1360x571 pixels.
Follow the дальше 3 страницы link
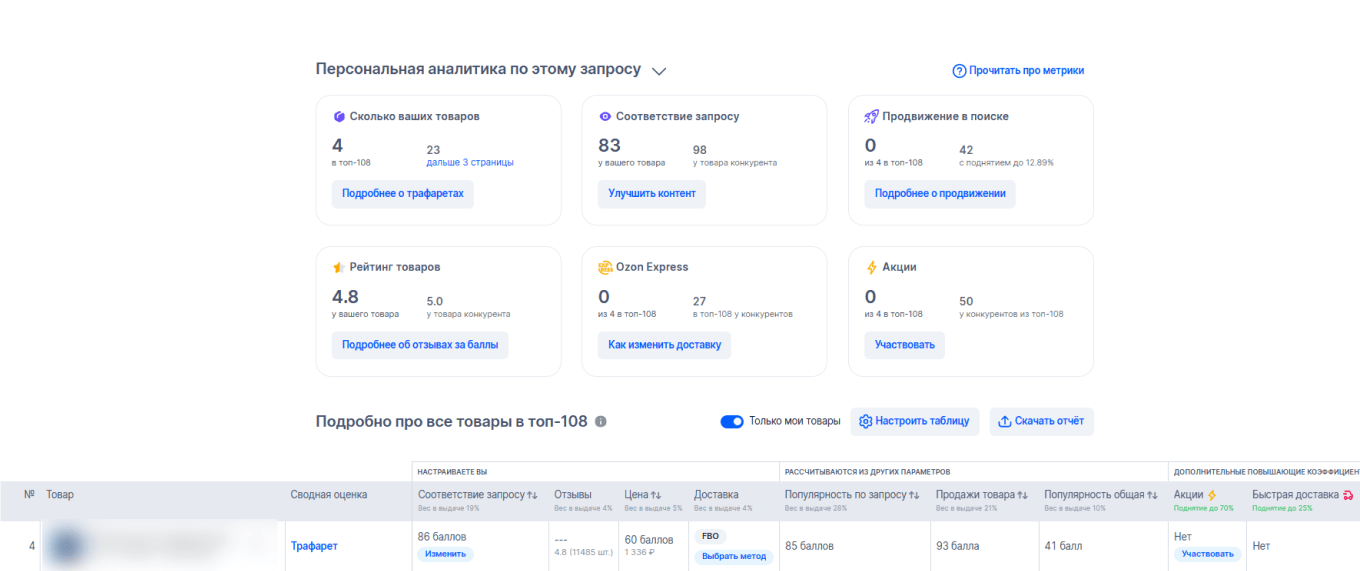coord(470,162)
